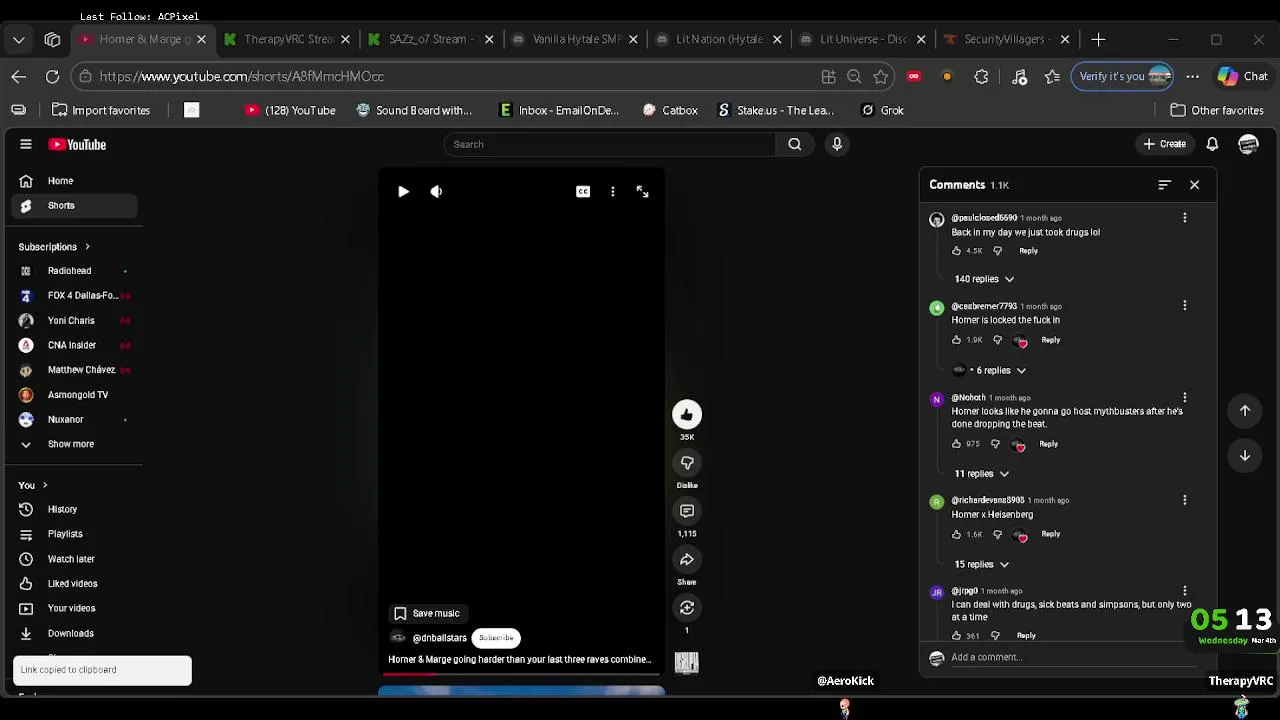Close the Comments panel
The image size is (1280, 720).
(x=1194, y=185)
